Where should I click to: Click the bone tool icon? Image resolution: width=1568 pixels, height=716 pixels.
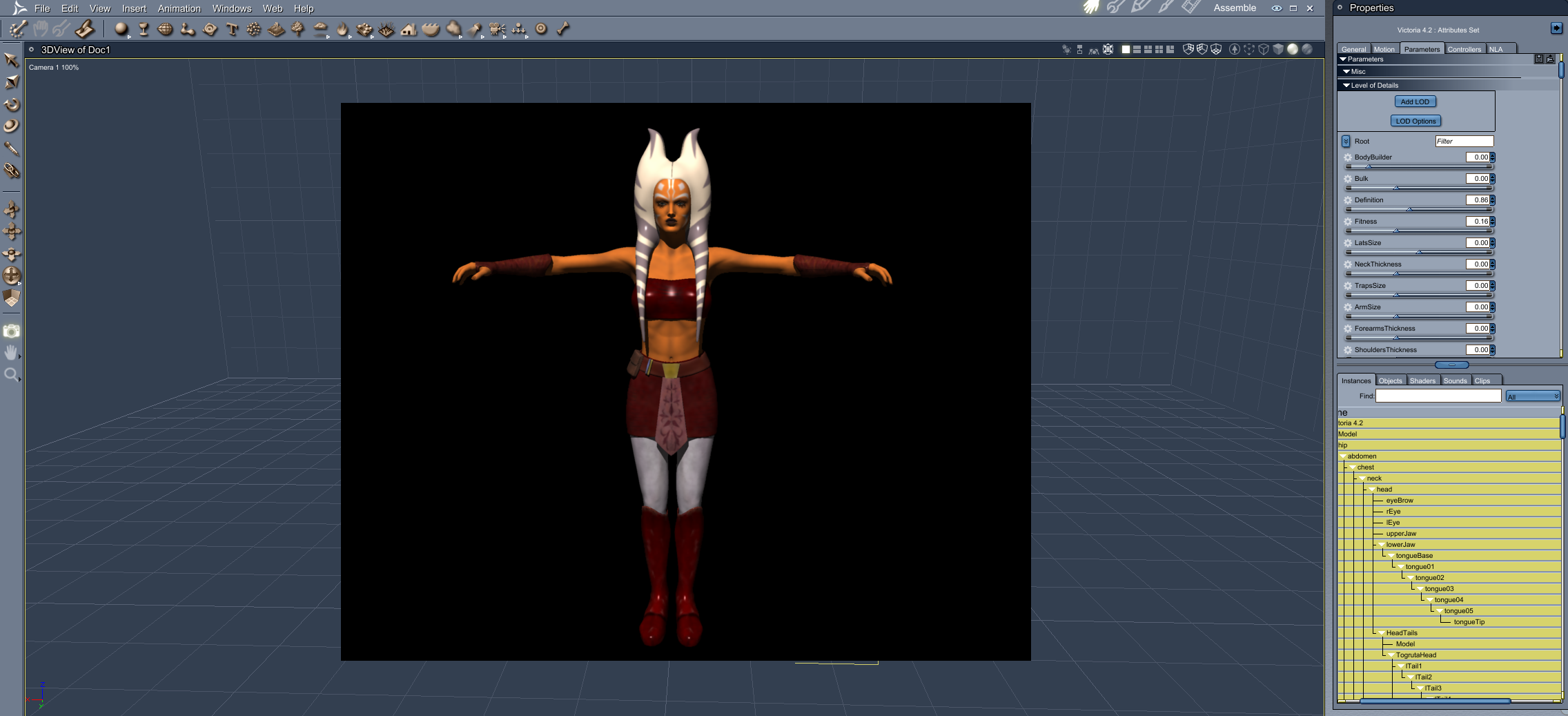point(563,29)
